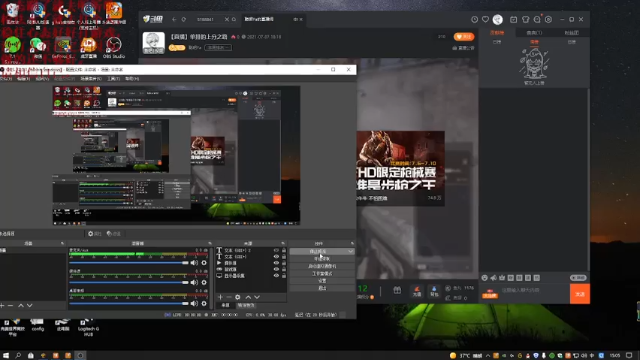Move selected source down with chevron
The image size is (640, 360).
(x=257, y=297)
